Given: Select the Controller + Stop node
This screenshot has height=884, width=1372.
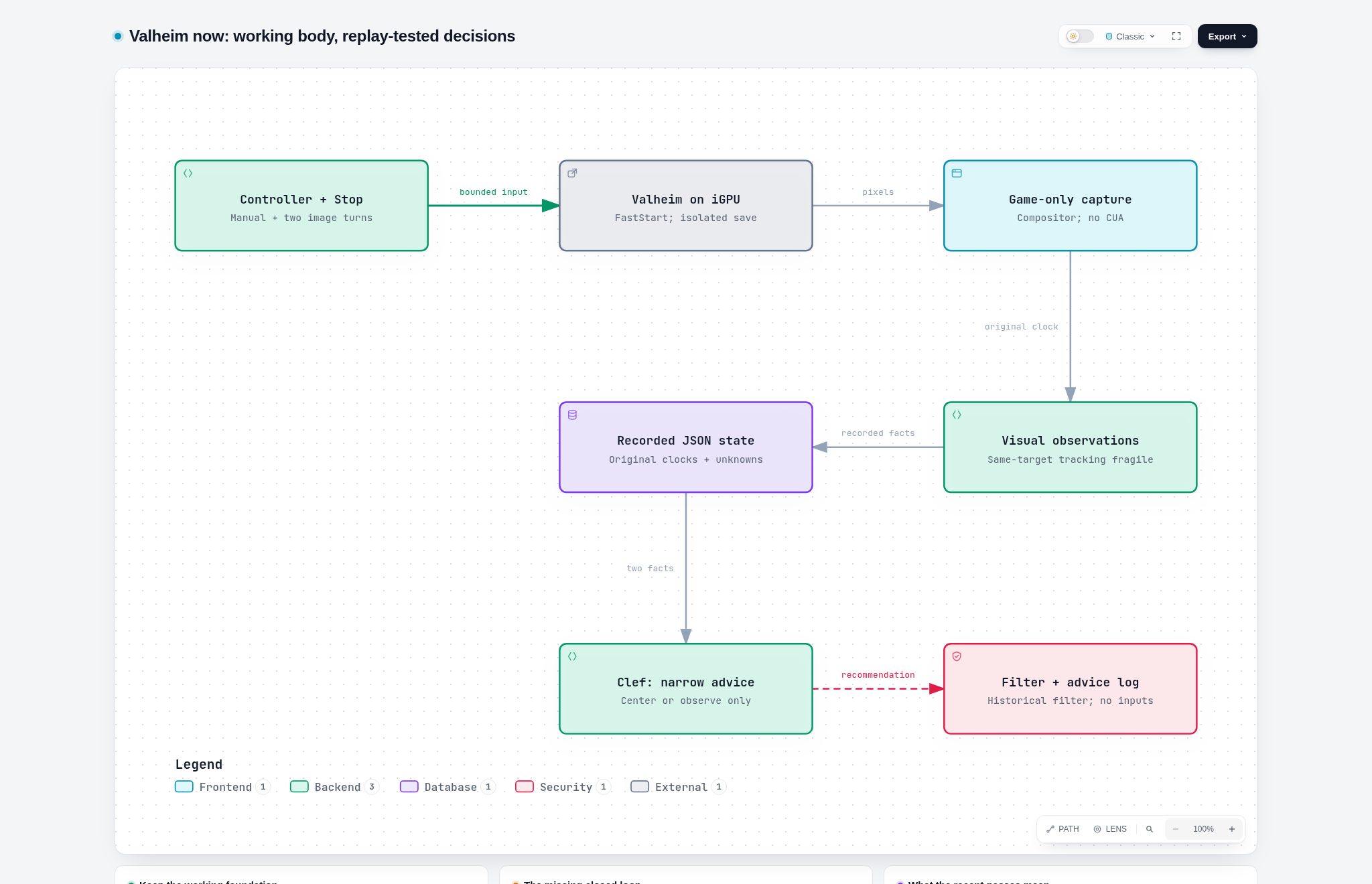Looking at the screenshot, I should click(x=301, y=206).
